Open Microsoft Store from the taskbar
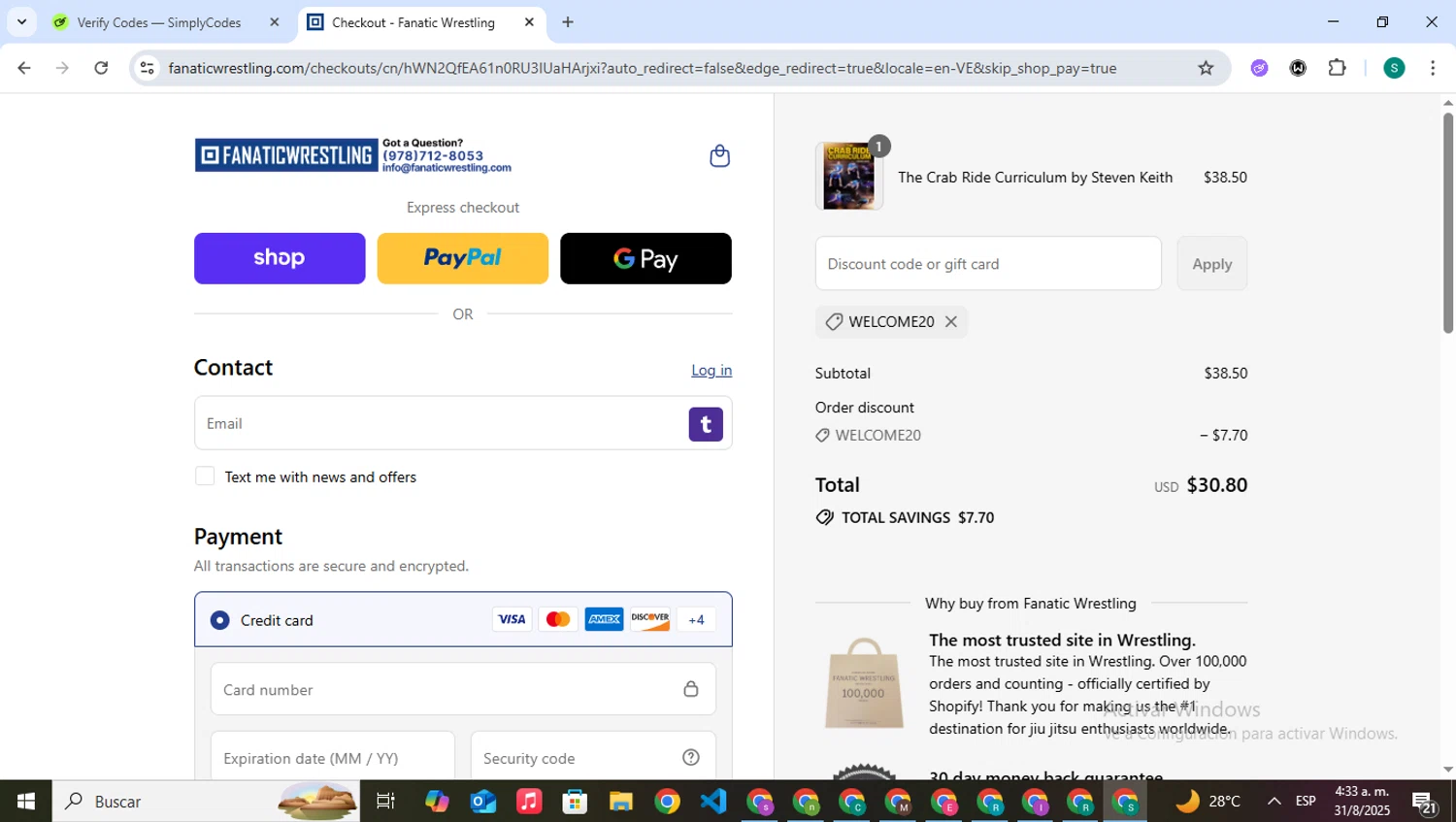 point(575,802)
